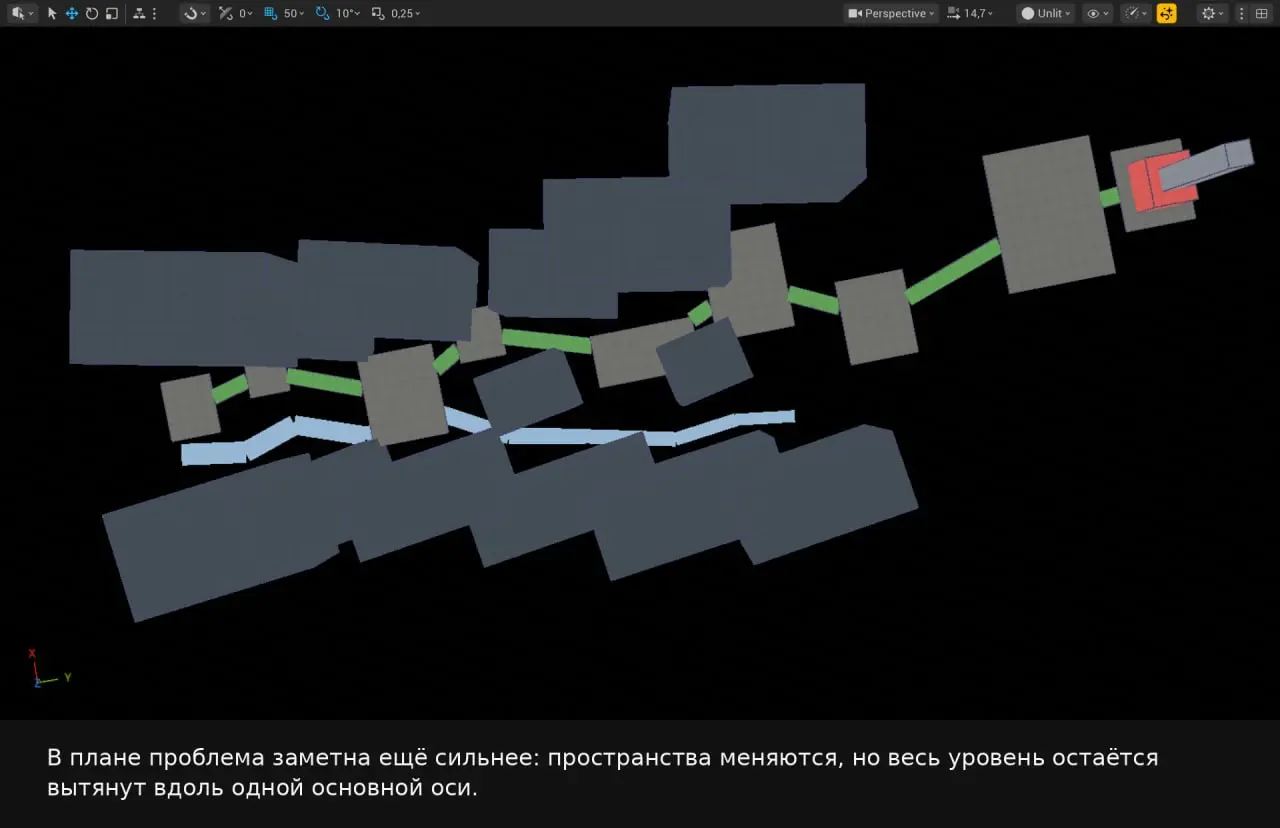Open scale snap 0,25 dropdown
The height and width of the screenshot is (828, 1280).
pyautogui.click(x=406, y=13)
